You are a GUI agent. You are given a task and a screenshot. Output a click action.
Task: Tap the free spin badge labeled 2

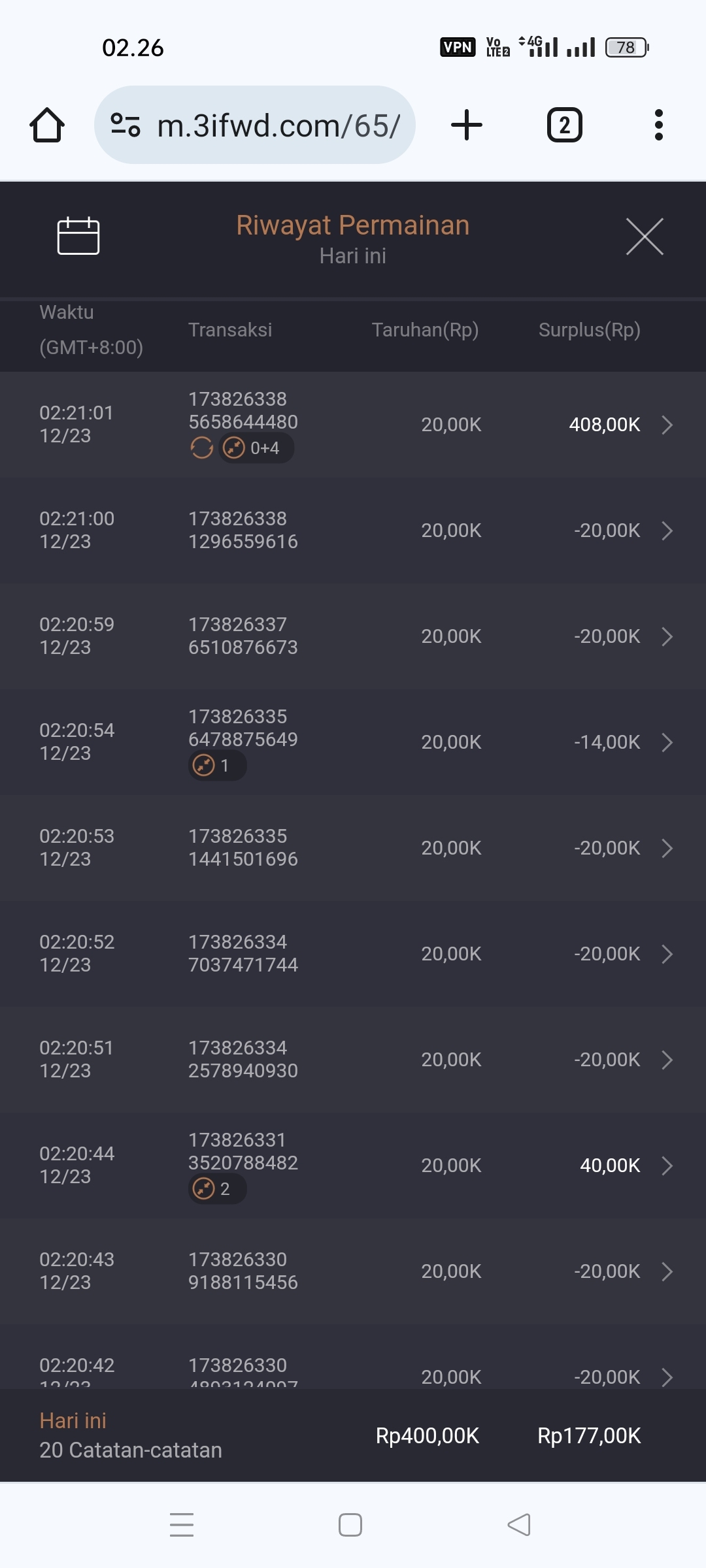click(x=217, y=1189)
